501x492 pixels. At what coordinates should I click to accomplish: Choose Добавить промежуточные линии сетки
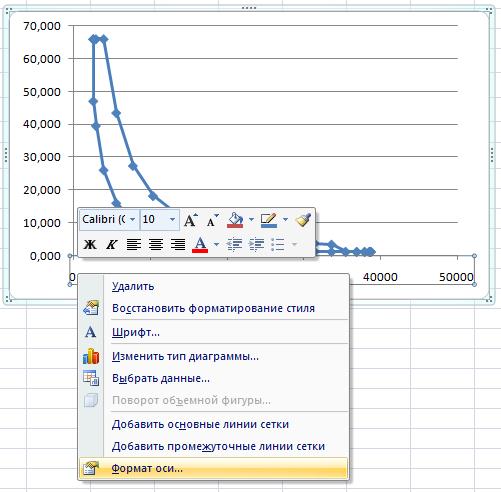point(213,446)
